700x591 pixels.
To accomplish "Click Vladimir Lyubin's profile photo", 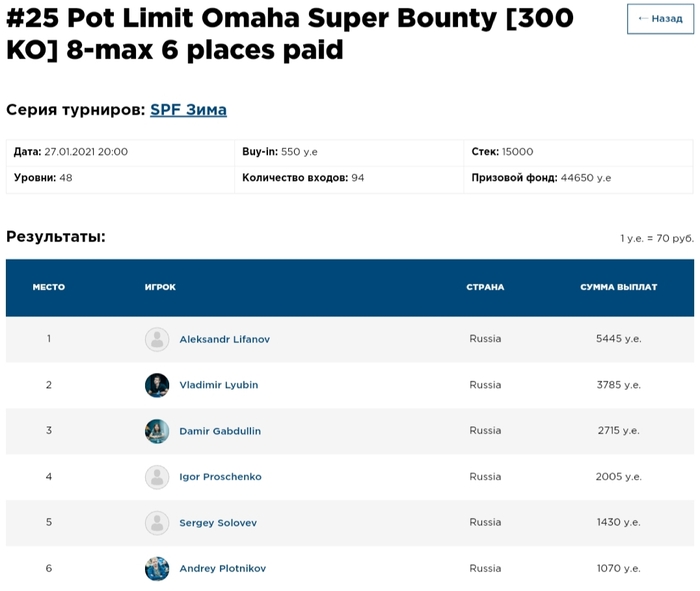I will (x=157, y=385).
